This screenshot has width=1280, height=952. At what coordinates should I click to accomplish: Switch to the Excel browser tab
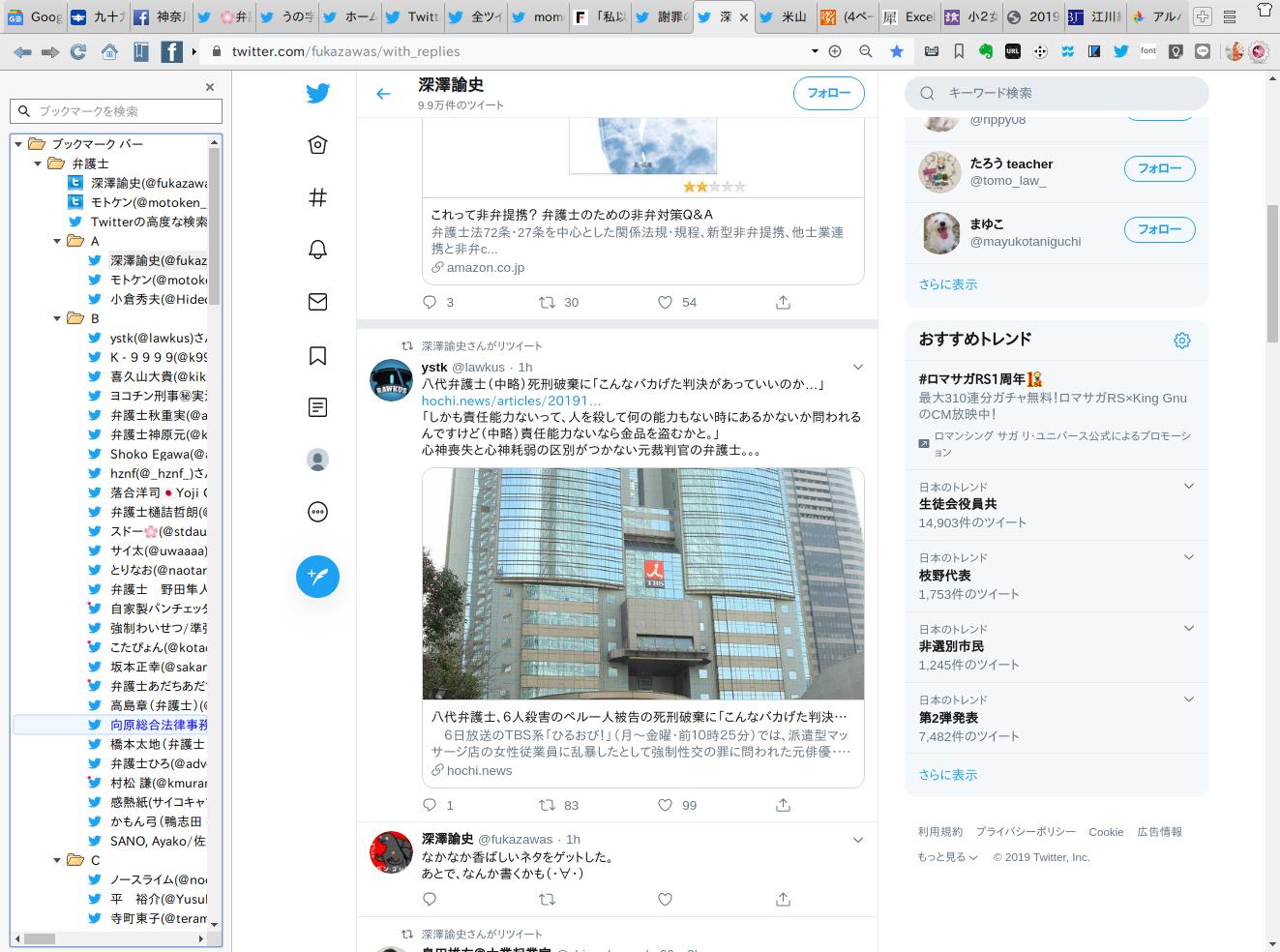[909, 16]
